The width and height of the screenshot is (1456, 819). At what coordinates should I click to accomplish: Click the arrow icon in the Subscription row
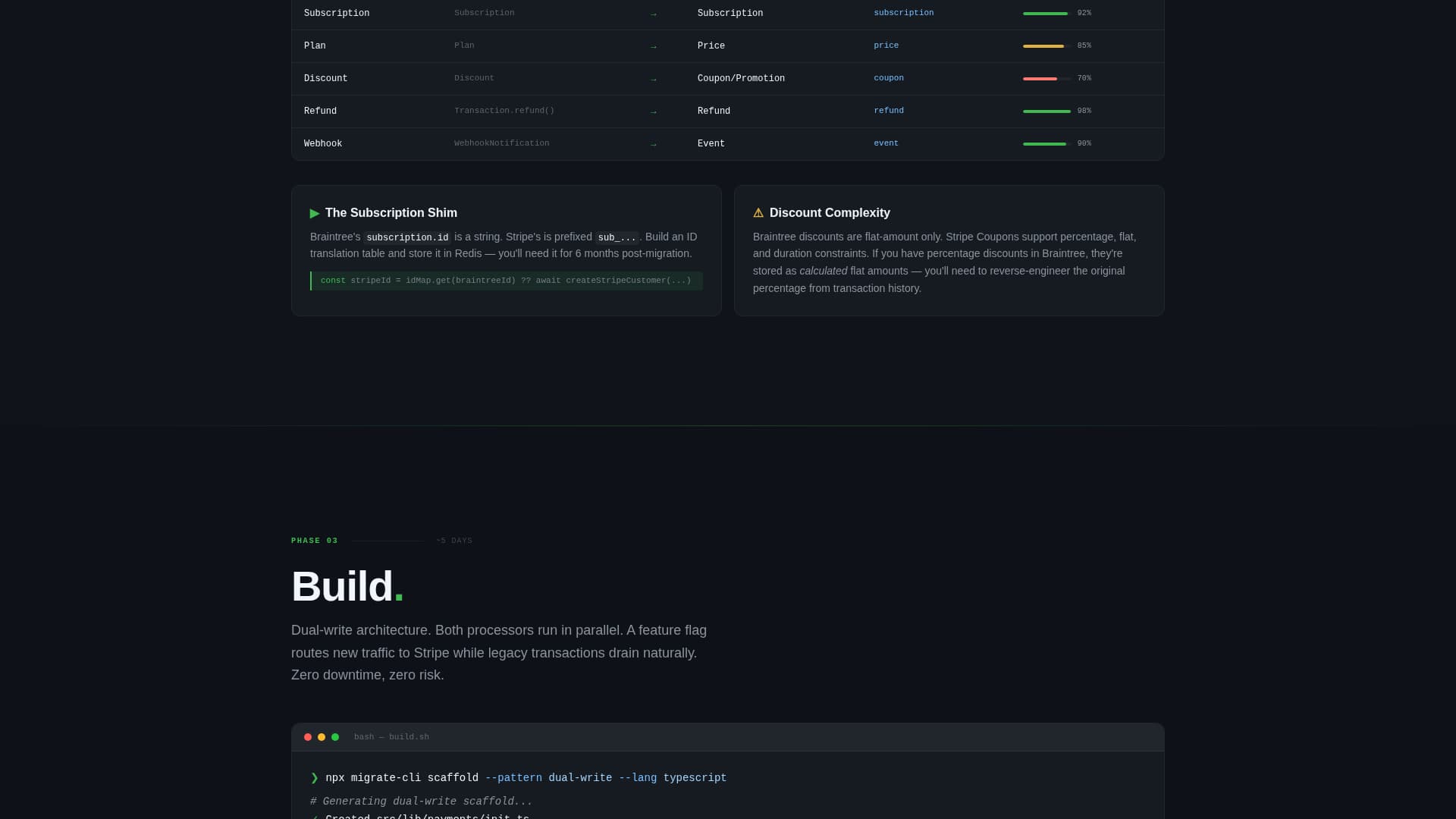[x=654, y=14]
